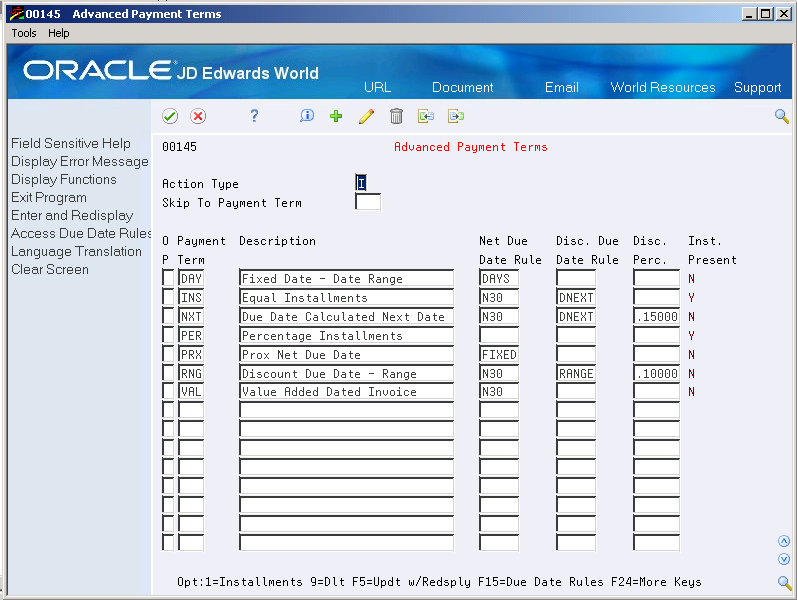Click DNEXT discount rule in INS row
The height and width of the screenshot is (600, 797).
tap(575, 297)
